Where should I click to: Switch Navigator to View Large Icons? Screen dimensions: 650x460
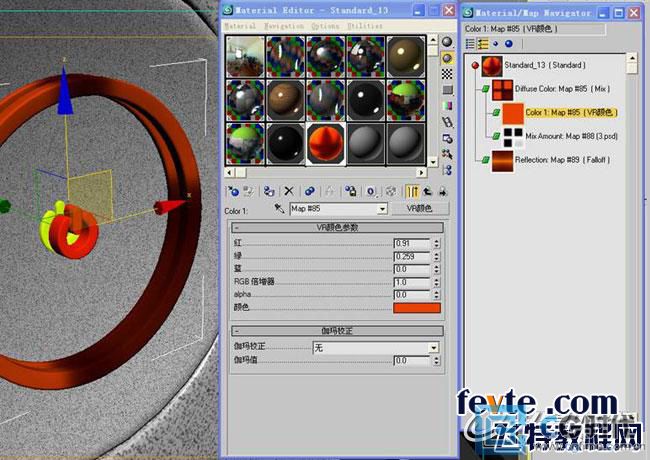tap(509, 44)
